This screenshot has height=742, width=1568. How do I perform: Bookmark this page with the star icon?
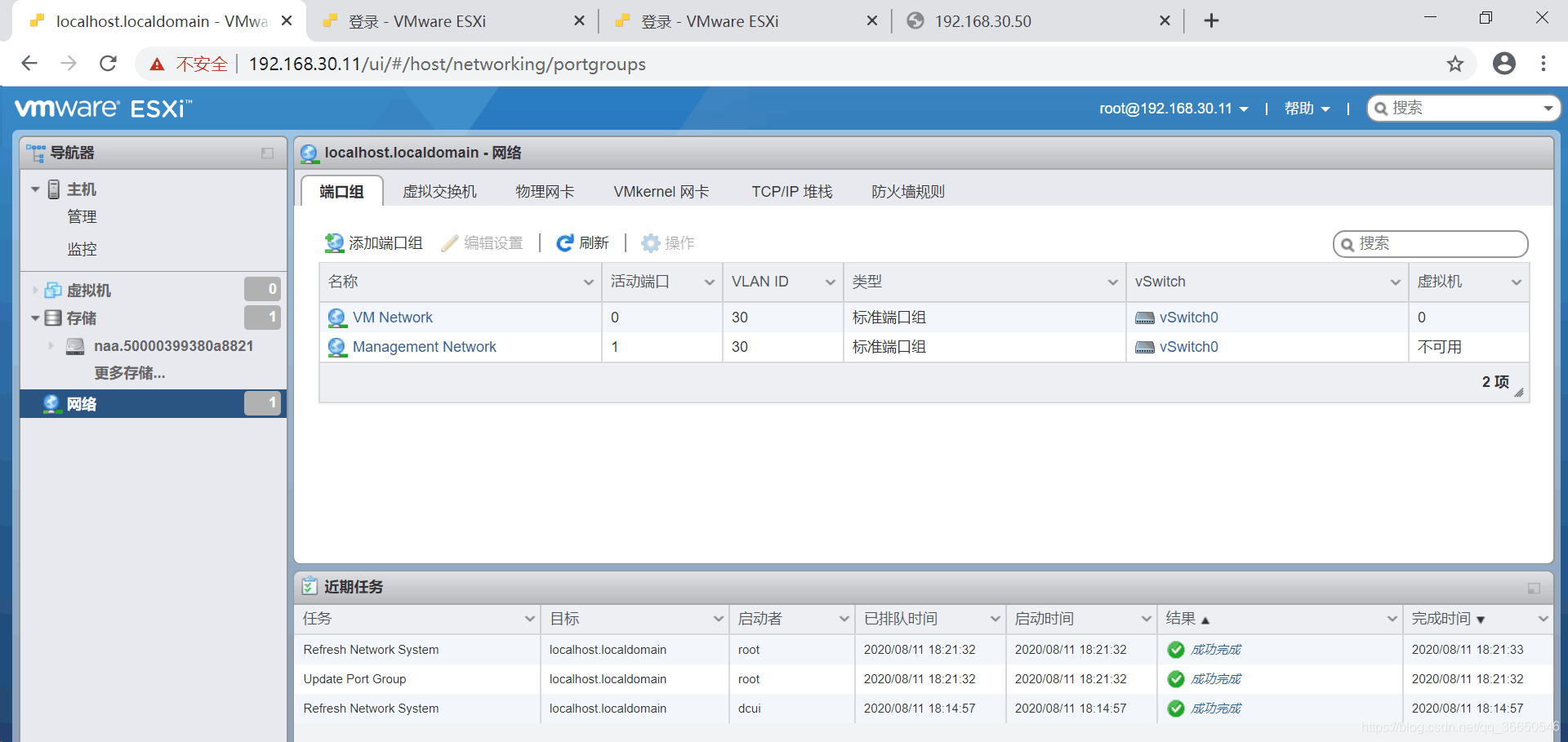[1455, 64]
